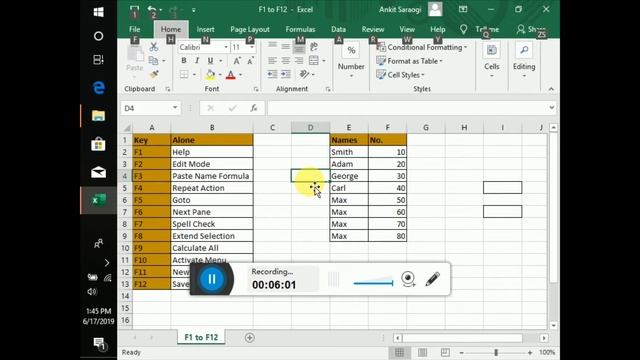Select the F1 to F12 sheet tab

(x=201, y=337)
